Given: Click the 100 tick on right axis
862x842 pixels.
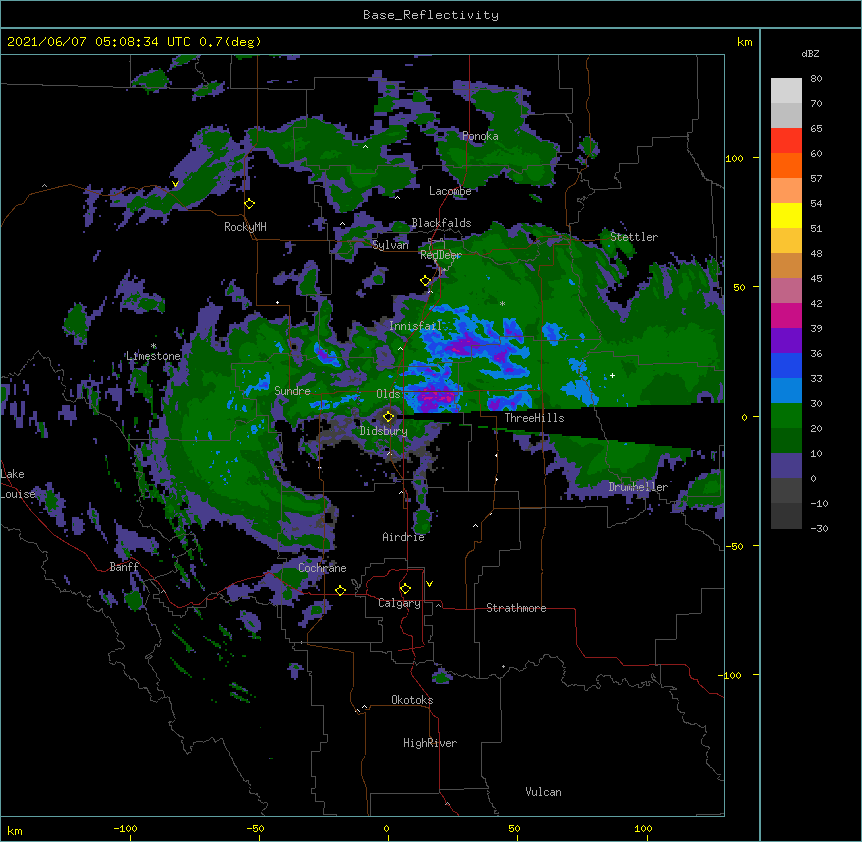Looking at the screenshot, I should [x=734, y=158].
